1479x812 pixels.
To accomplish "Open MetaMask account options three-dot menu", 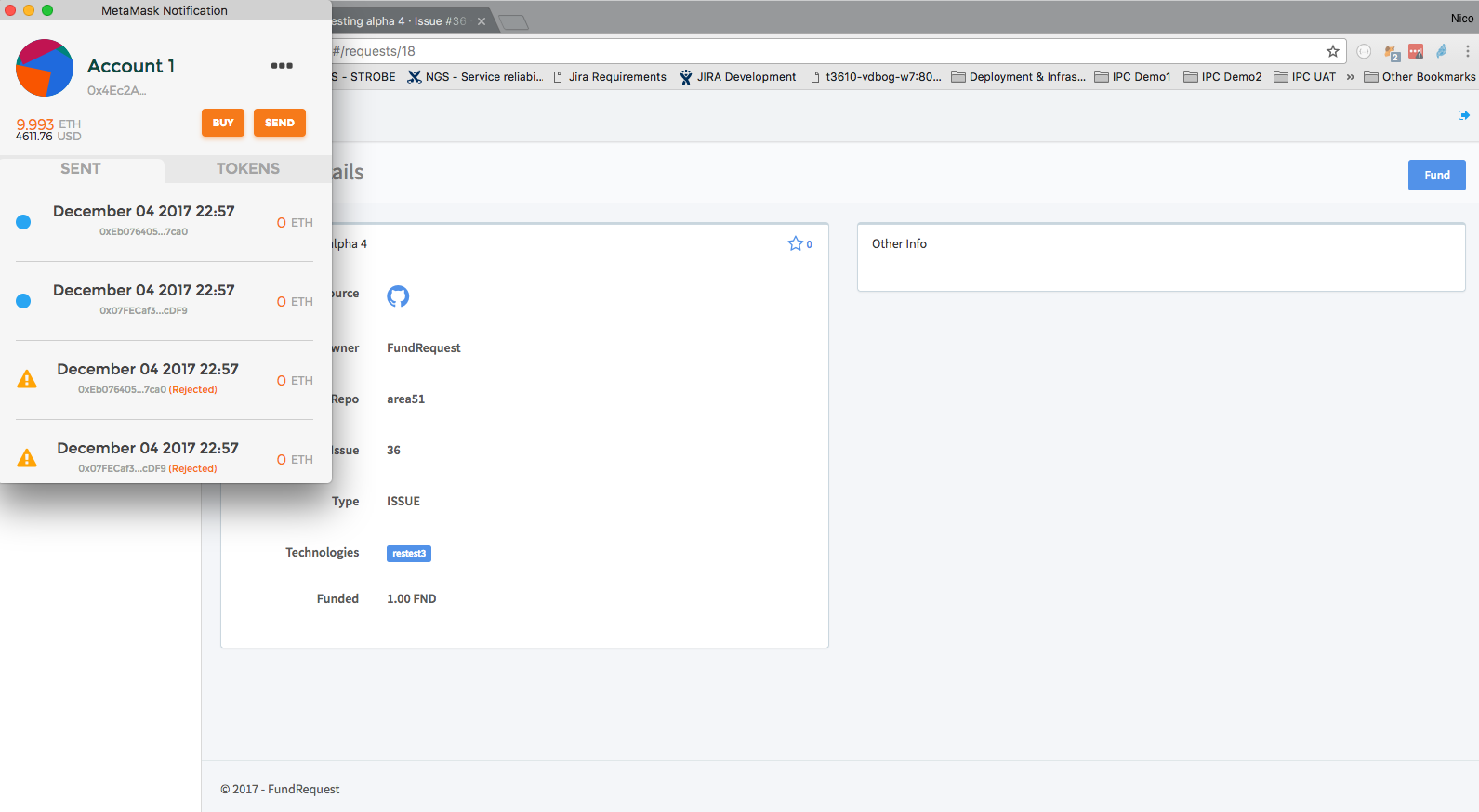I will point(282,66).
